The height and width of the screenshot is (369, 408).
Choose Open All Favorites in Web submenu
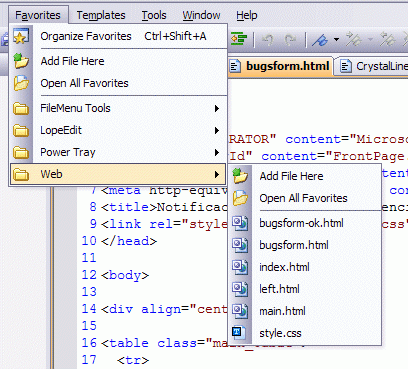click(x=305, y=198)
